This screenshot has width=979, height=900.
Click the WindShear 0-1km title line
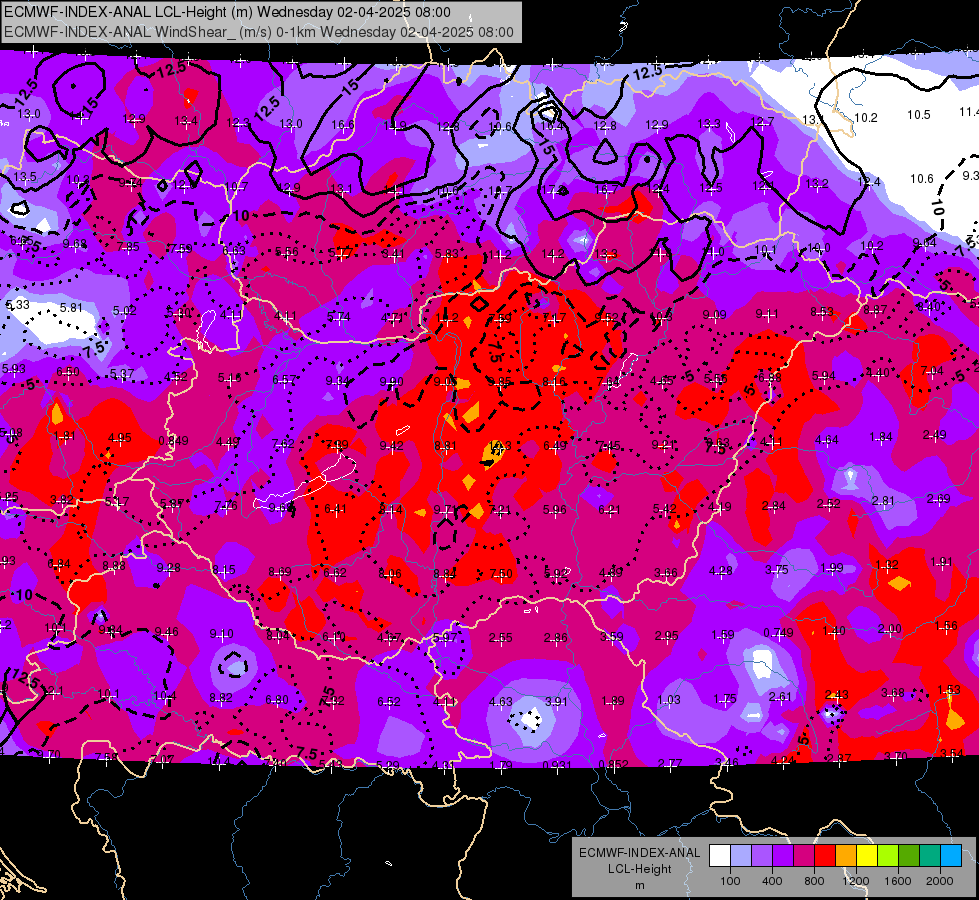(258, 32)
